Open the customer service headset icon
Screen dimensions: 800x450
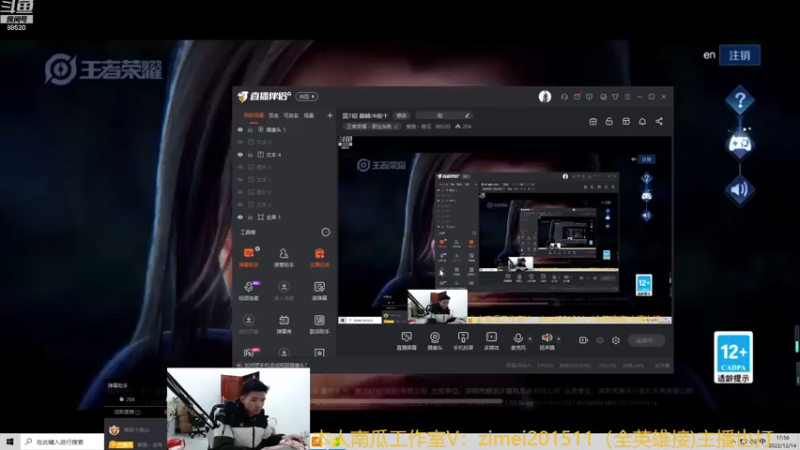tap(564, 96)
